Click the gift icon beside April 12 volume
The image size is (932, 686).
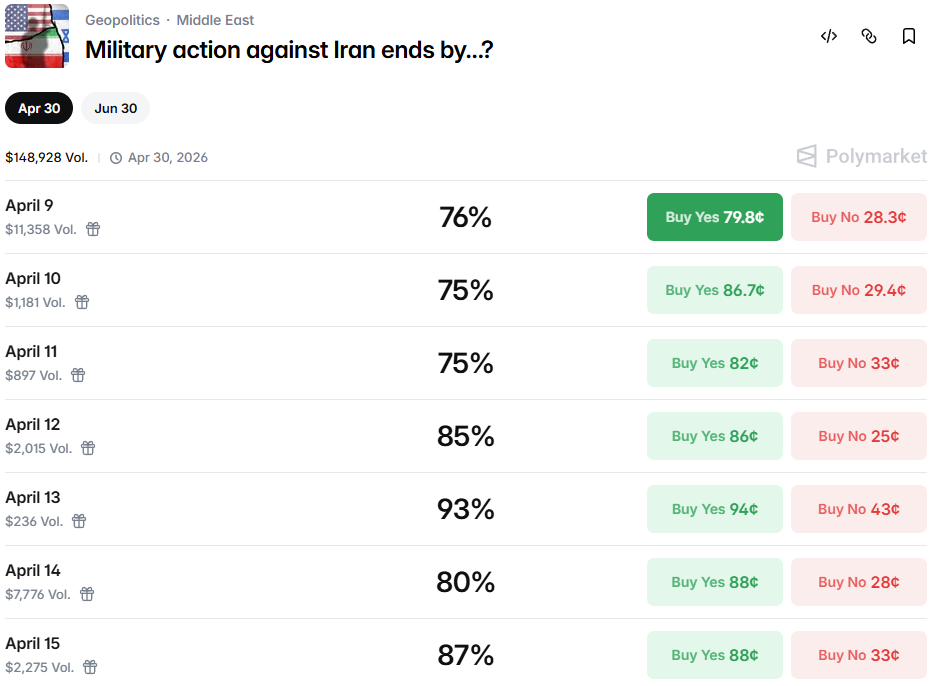[88, 448]
